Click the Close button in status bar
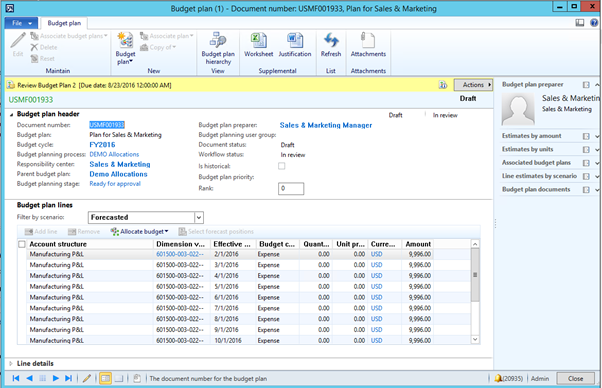This screenshot has height=388, width=602. (x=576, y=378)
